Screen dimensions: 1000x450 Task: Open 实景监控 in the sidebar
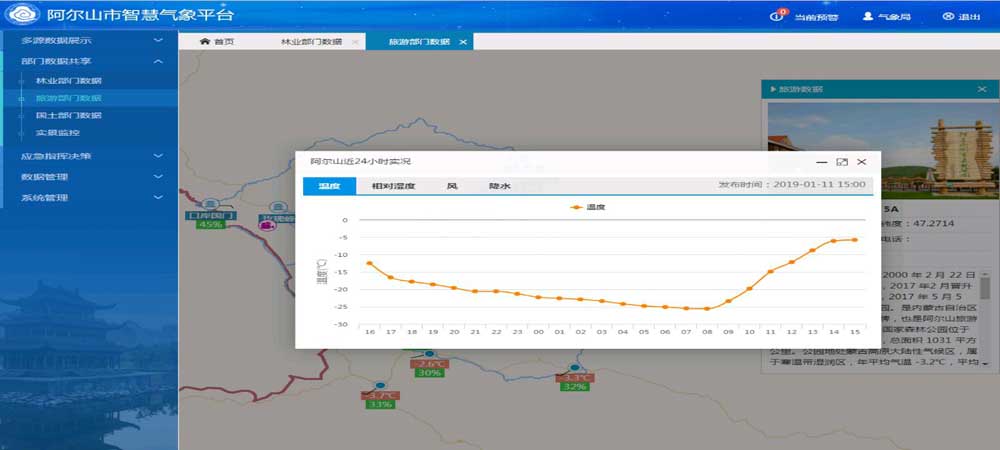point(58,132)
